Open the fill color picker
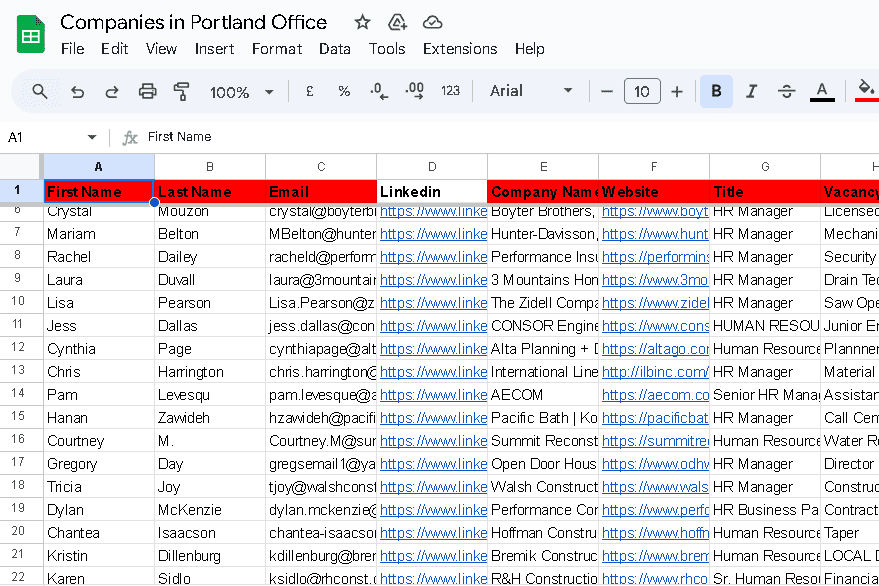Image resolution: width=879 pixels, height=586 pixels. pyautogui.click(x=866, y=91)
